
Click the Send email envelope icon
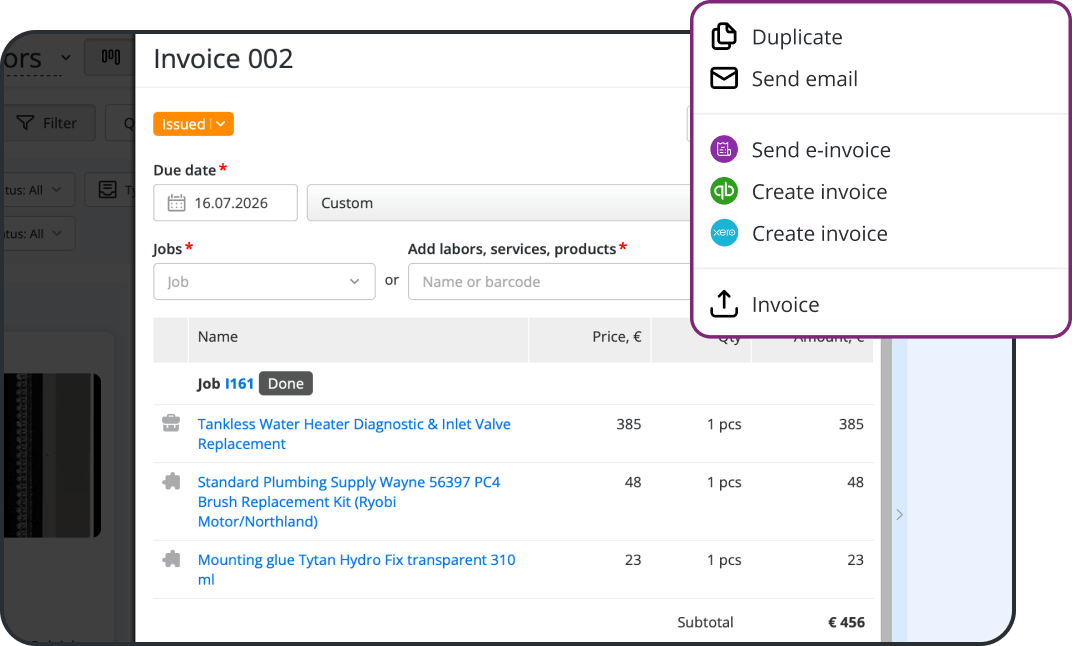tap(724, 79)
